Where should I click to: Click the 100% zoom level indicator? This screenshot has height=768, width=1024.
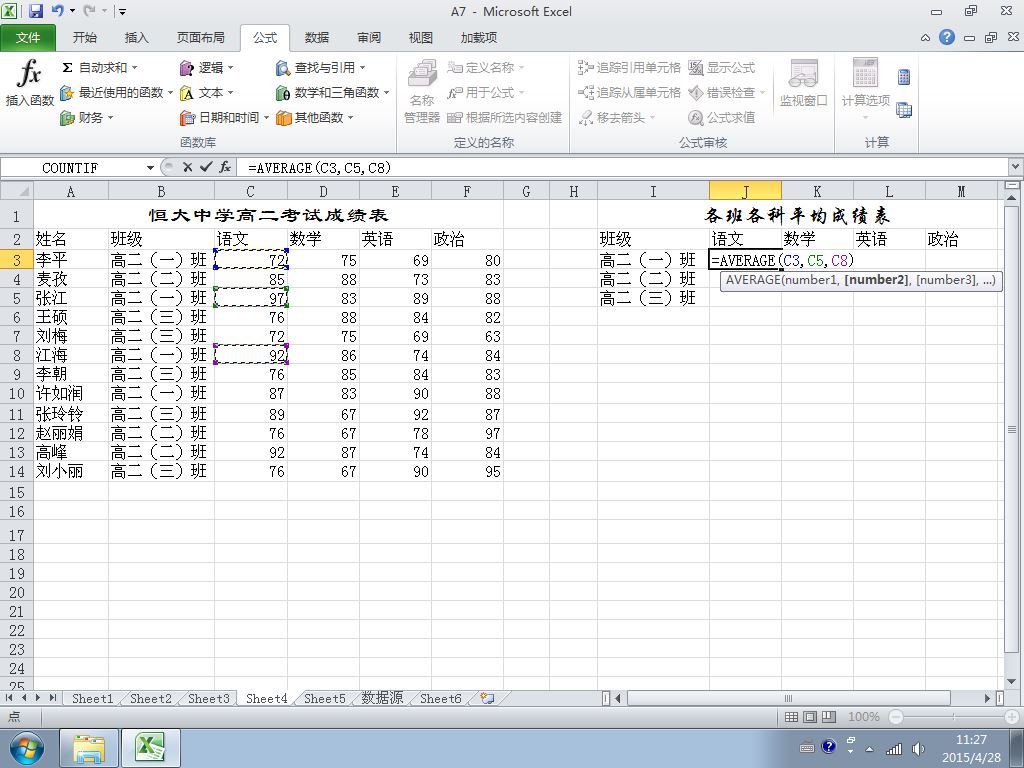863,717
